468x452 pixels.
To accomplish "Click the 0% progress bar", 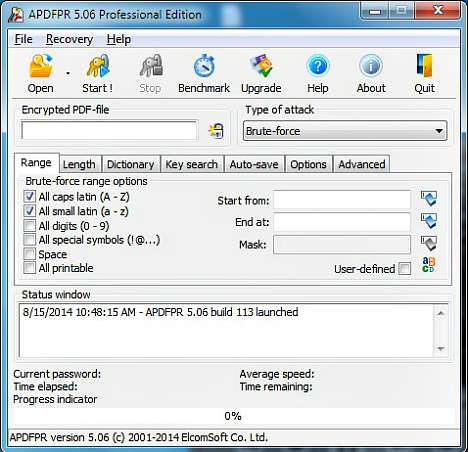I will [x=233, y=416].
